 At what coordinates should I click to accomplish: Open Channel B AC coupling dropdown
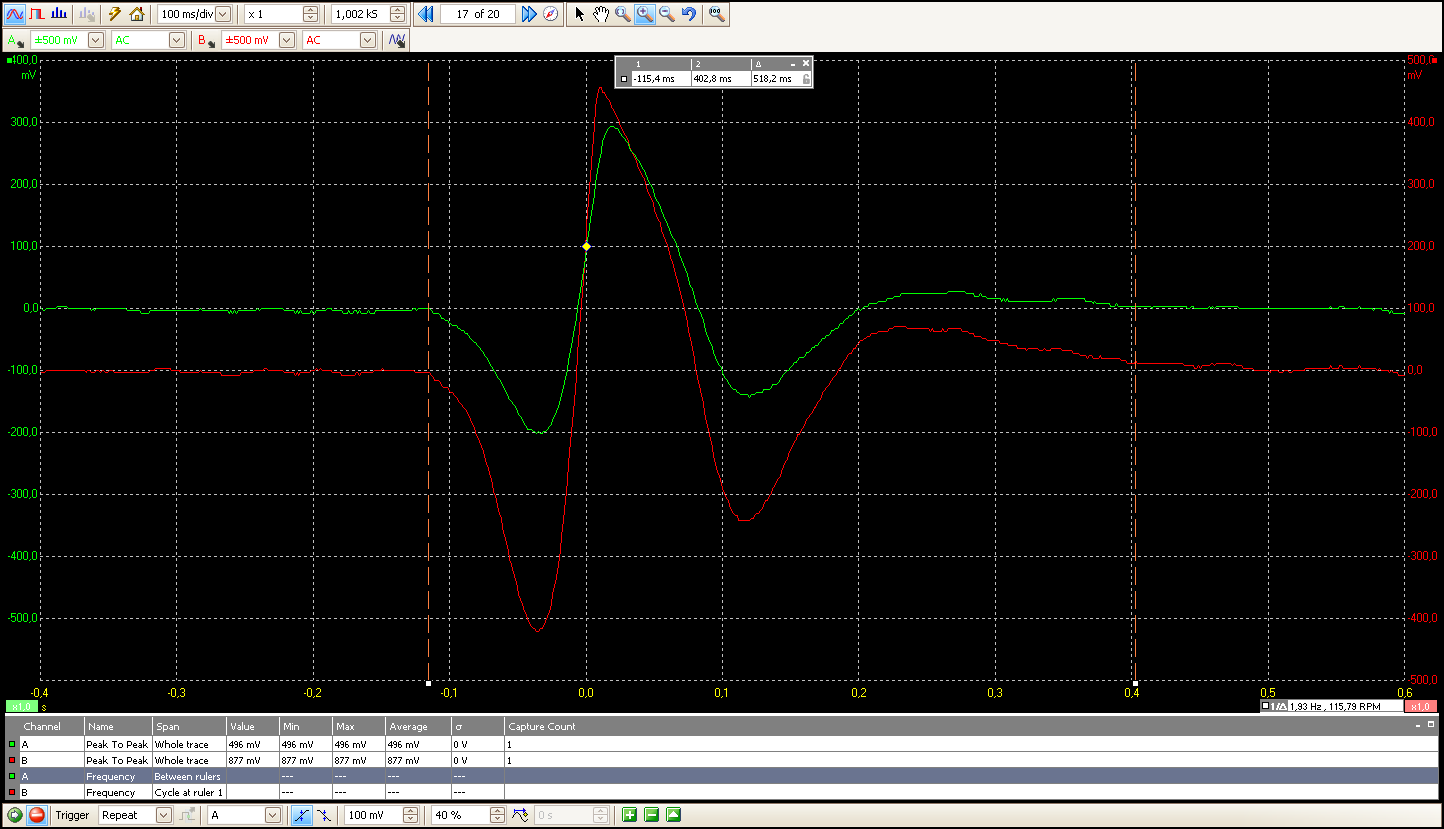coord(367,40)
